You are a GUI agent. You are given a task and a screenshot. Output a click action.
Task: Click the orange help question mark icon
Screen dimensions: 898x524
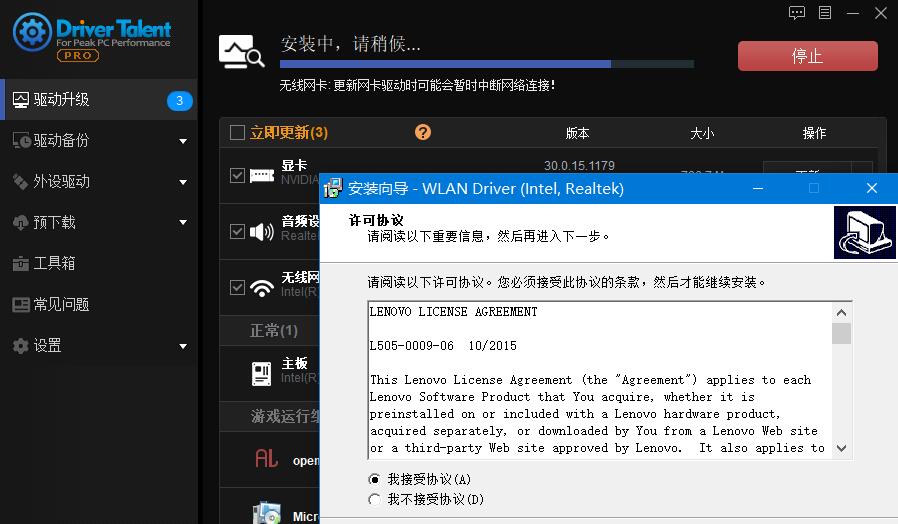423,132
